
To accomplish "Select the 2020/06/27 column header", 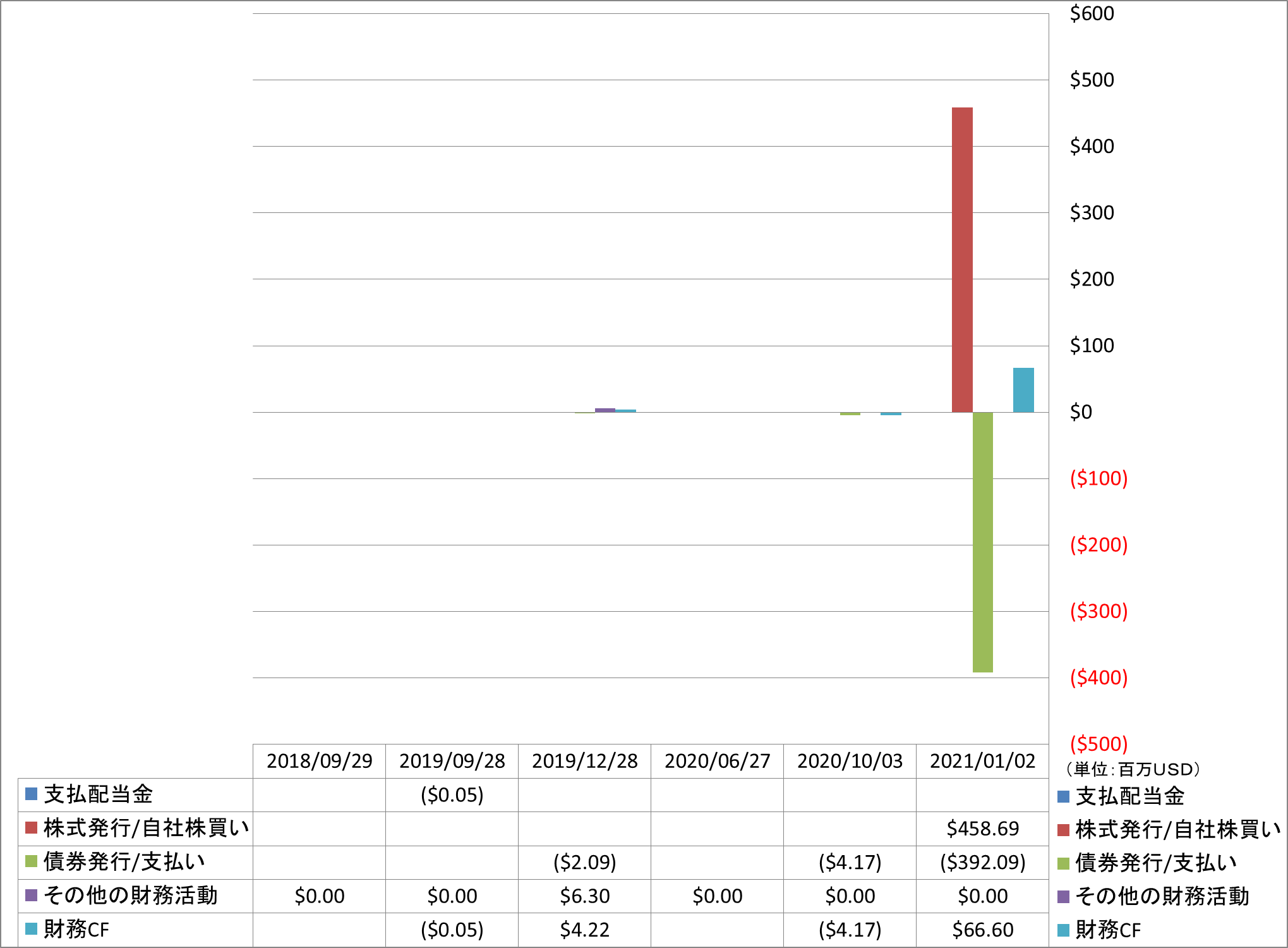I will pos(718,761).
